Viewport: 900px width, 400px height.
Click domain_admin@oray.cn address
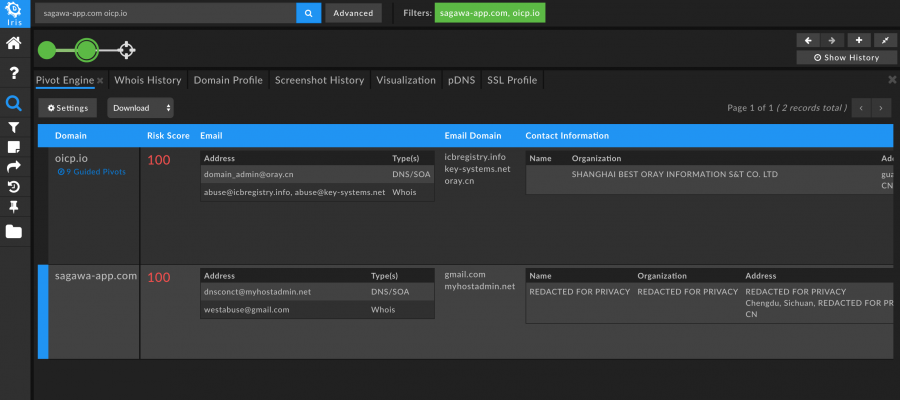249,174
